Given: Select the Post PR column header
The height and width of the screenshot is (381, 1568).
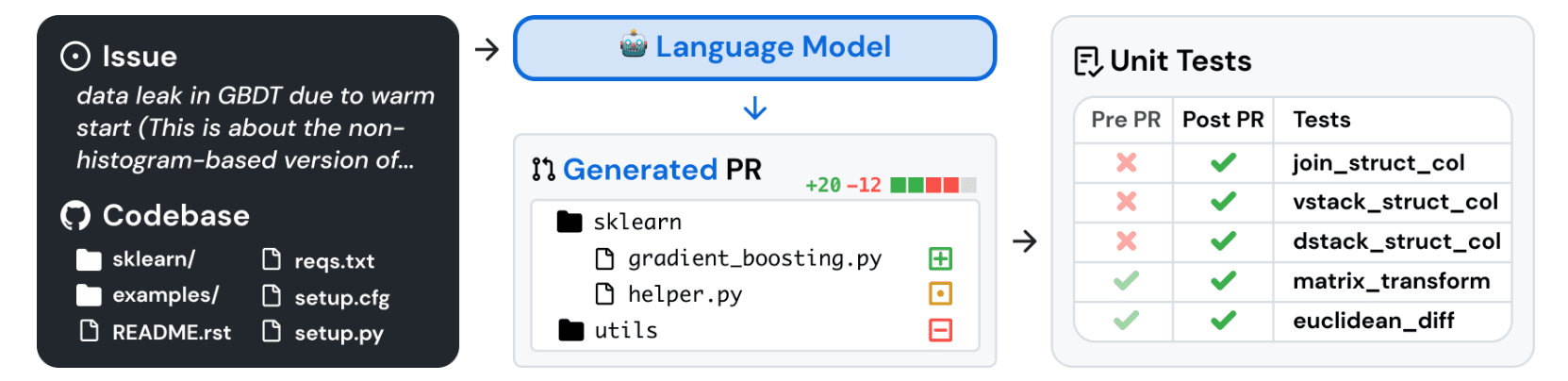Looking at the screenshot, I should 1223,120.
